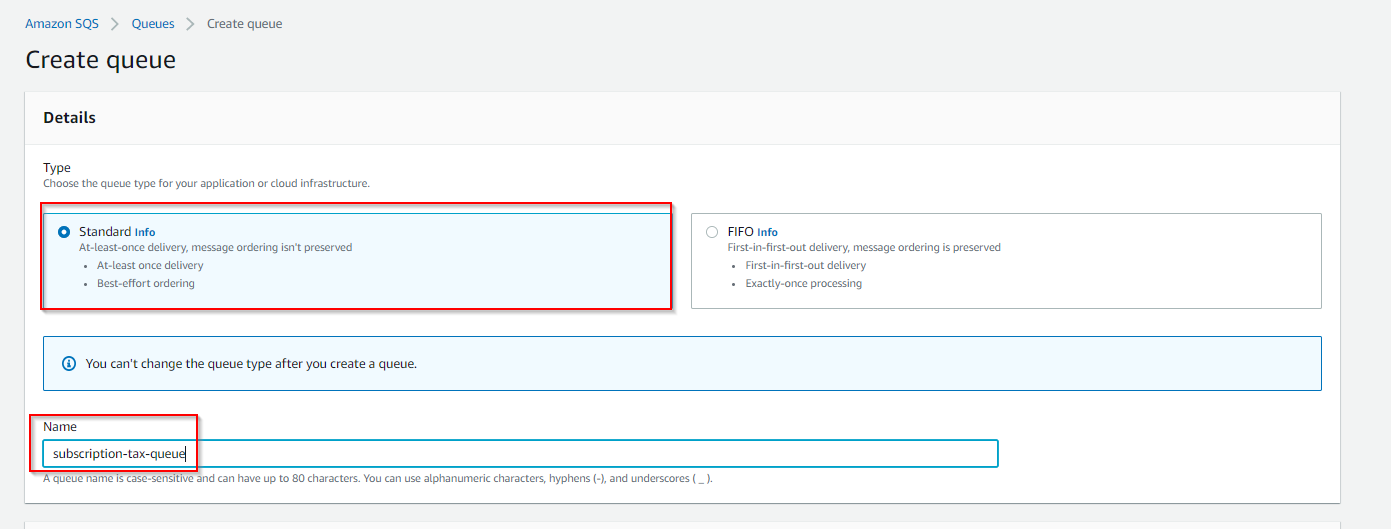This screenshot has width=1391, height=529.
Task: Open the Info link next to Standard
Action: (x=145, y=232)
